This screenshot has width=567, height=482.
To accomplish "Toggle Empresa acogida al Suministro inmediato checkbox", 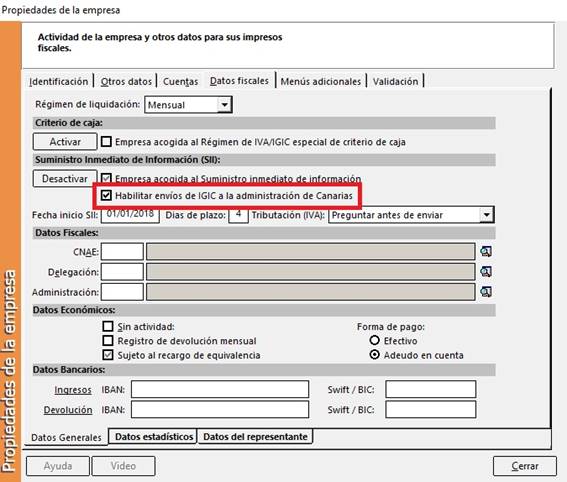I will coord(106,178).
